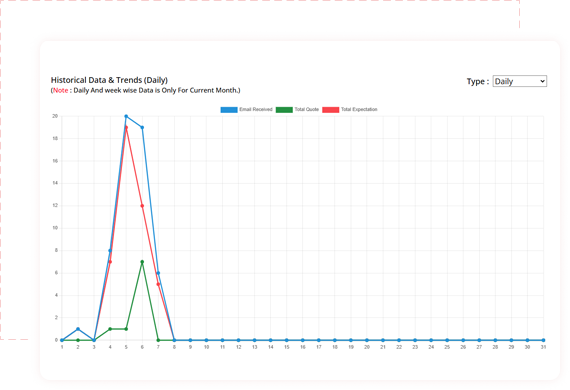
Task: Select the red data point at day 5
Action: click(x=126, y=128)
